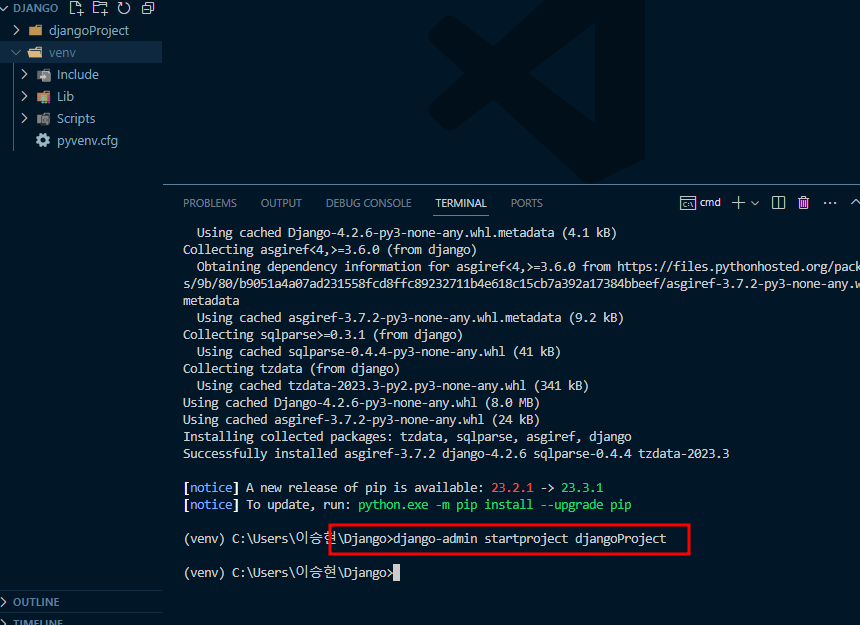Click 'python.exe -m pip install --upgrade pip' text

(494, 504)
